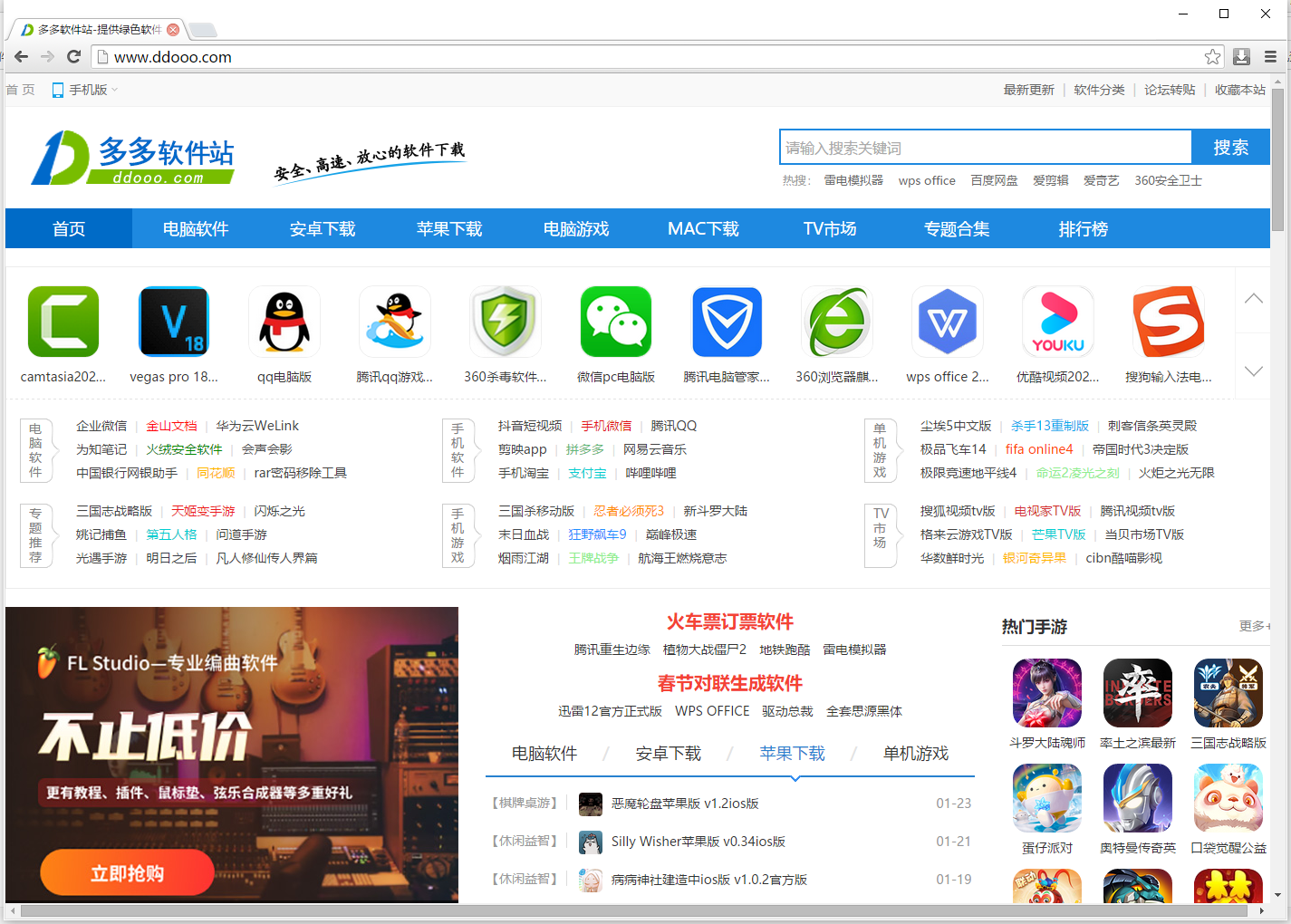
Task: Open the 电脑游戏 navigation tab
Action: click(x=576, y=228)
